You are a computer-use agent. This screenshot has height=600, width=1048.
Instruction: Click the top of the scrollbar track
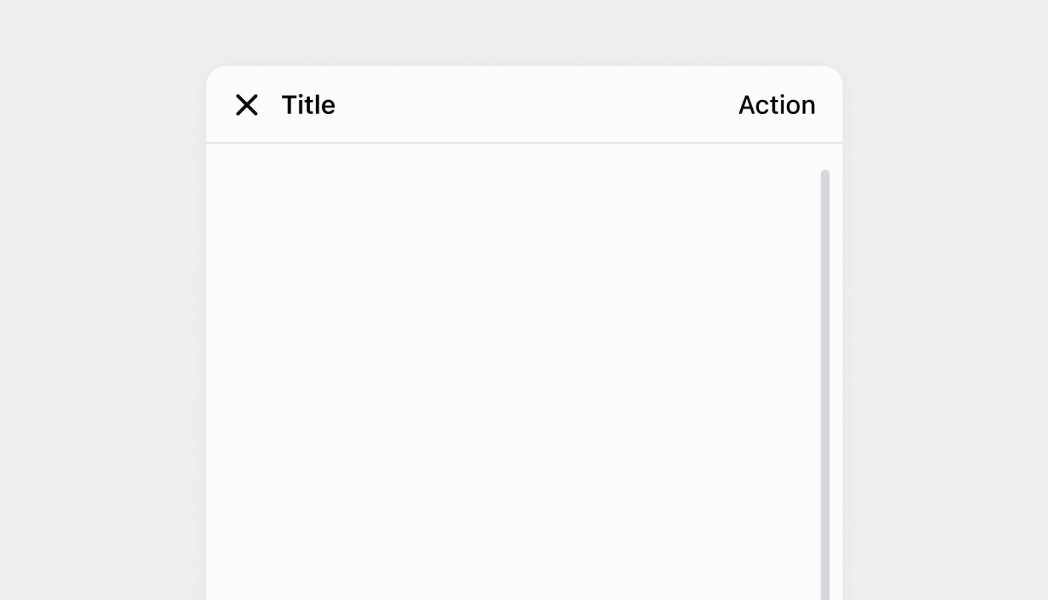(x=825, y=176)
